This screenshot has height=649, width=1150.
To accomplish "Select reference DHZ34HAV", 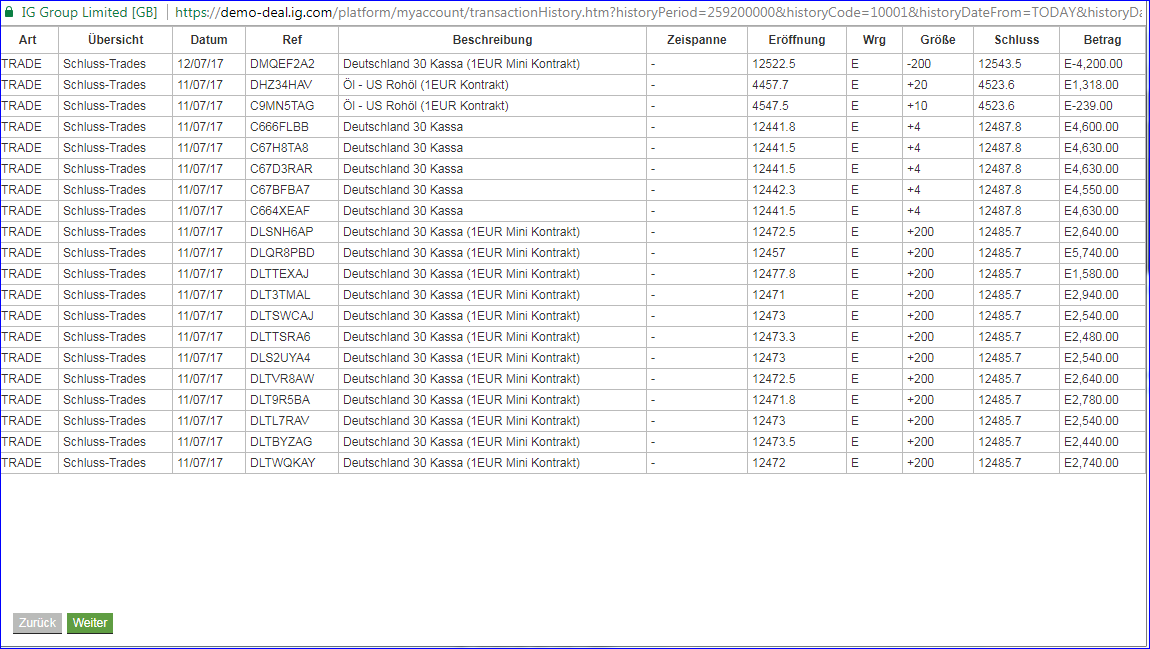I will coord(280,85).
